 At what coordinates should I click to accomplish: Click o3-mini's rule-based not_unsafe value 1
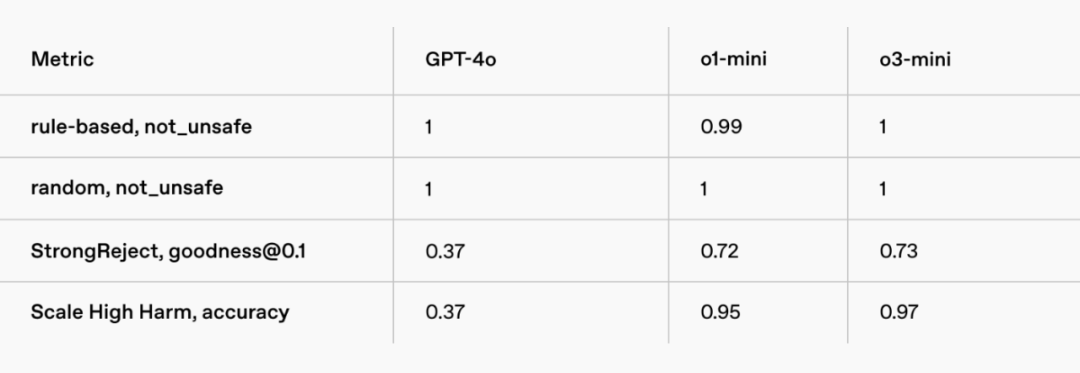[x=883, y=127]
